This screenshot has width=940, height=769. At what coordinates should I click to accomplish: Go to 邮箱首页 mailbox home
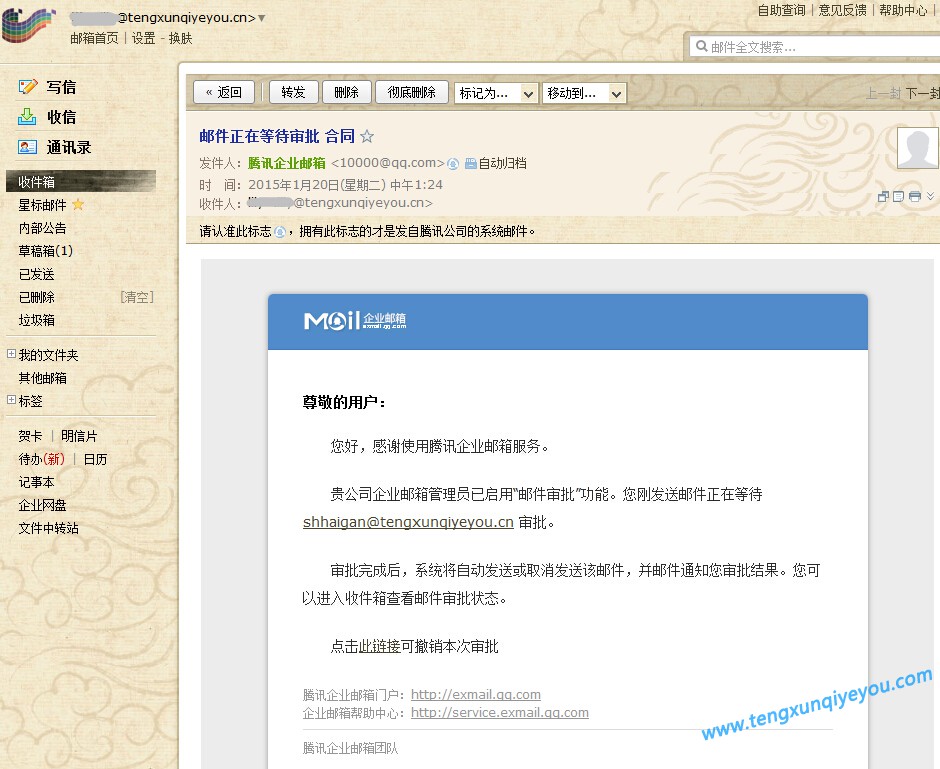pyautogui.click(x=94, y=38)
